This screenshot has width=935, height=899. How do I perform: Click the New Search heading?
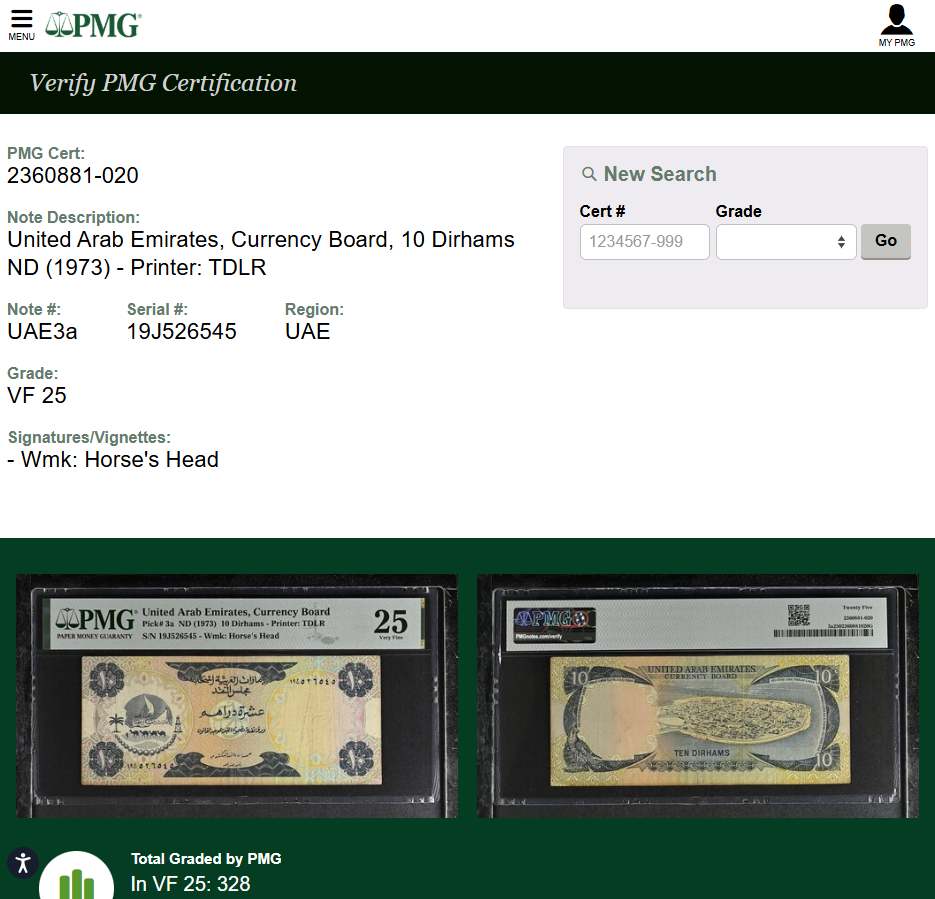[x=660, y=174]
